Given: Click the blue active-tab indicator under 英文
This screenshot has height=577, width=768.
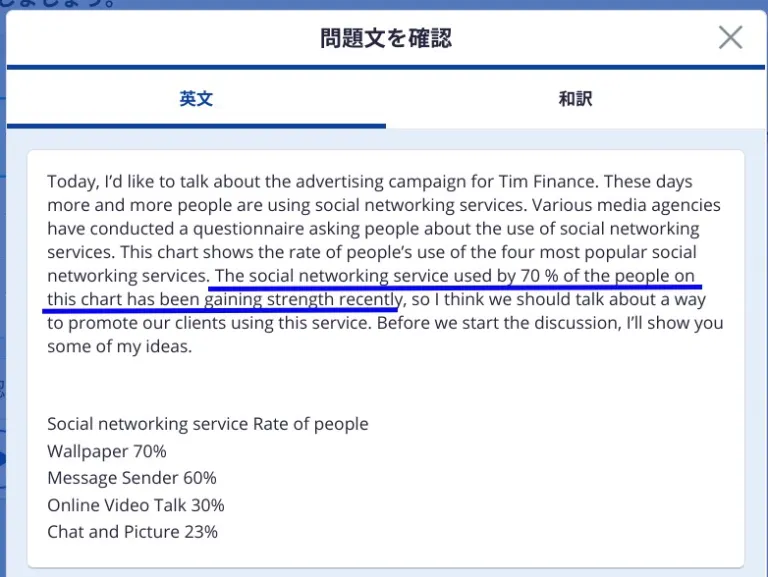Looking at the screenshot, I should [196, 125].
